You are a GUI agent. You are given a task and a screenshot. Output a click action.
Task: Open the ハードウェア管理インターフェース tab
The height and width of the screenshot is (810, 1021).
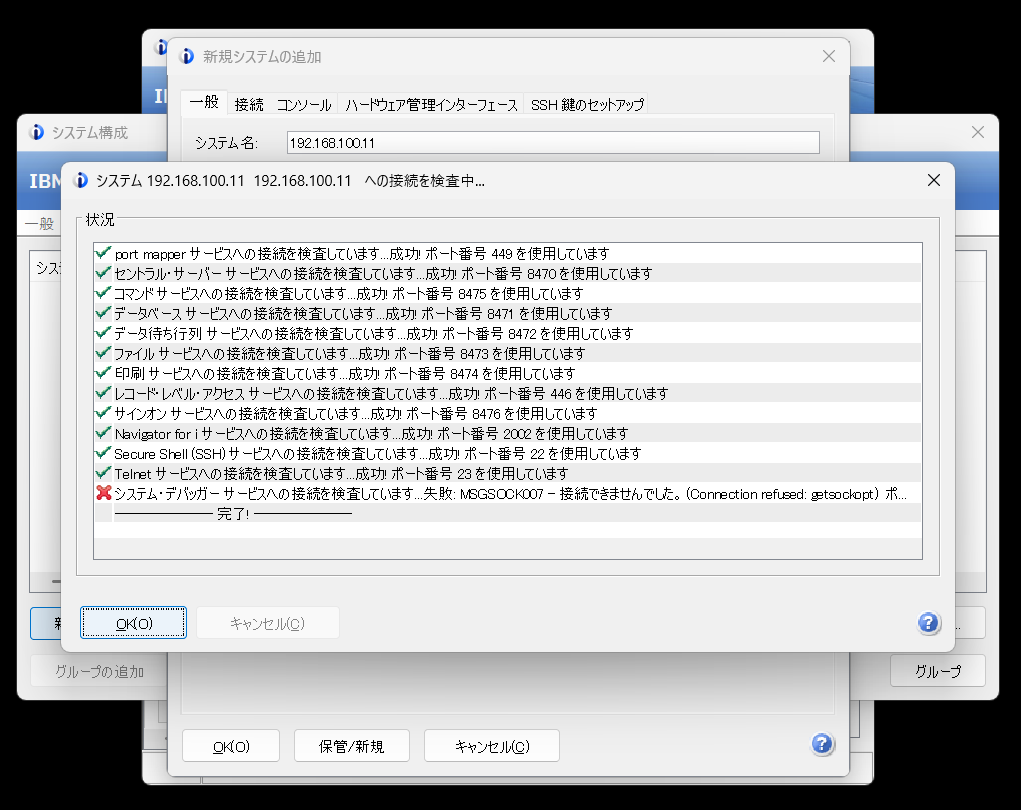point(431,104)
